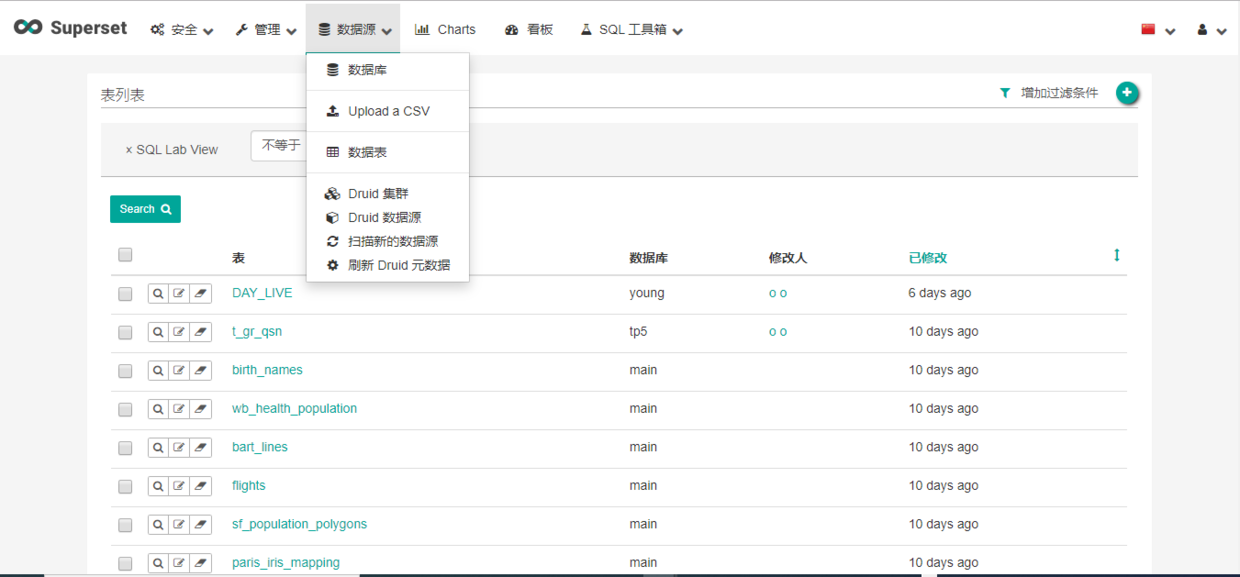Viewport: 1240px width, 577px height.
Task: Edit the t_gr_qsn record
Action: [179, 332]
